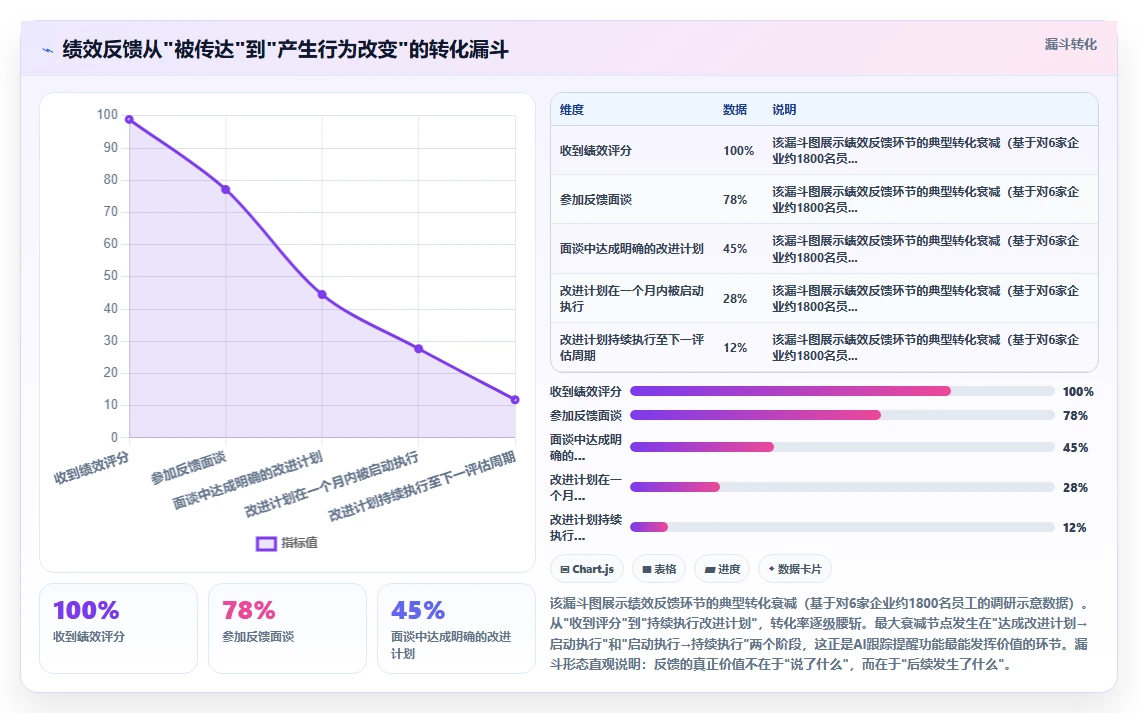
Task: Click the 45% label beside progress bars
Action: 1075,447
